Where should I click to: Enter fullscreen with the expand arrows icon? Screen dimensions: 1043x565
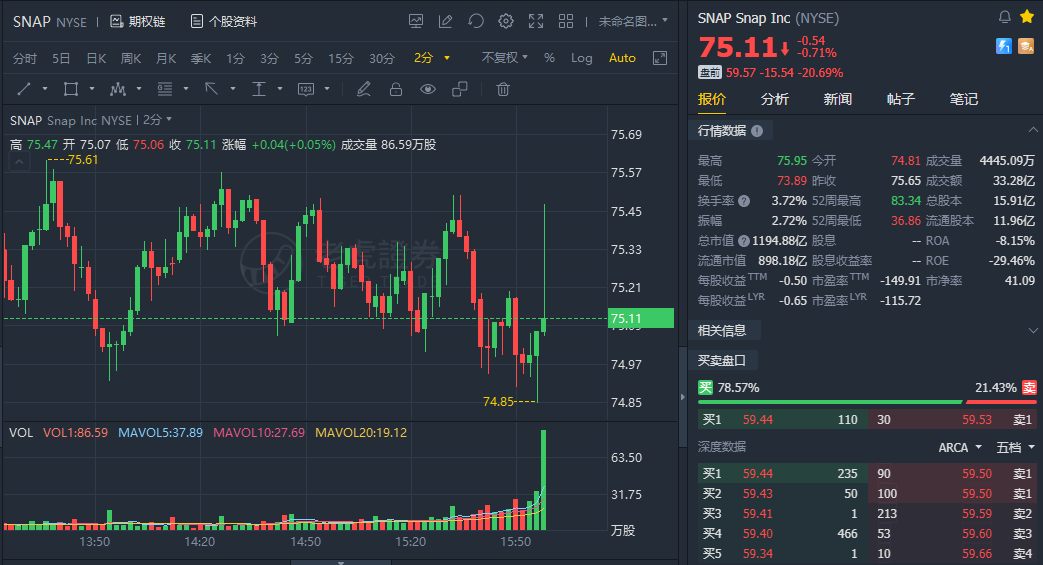tap(535, 21)
